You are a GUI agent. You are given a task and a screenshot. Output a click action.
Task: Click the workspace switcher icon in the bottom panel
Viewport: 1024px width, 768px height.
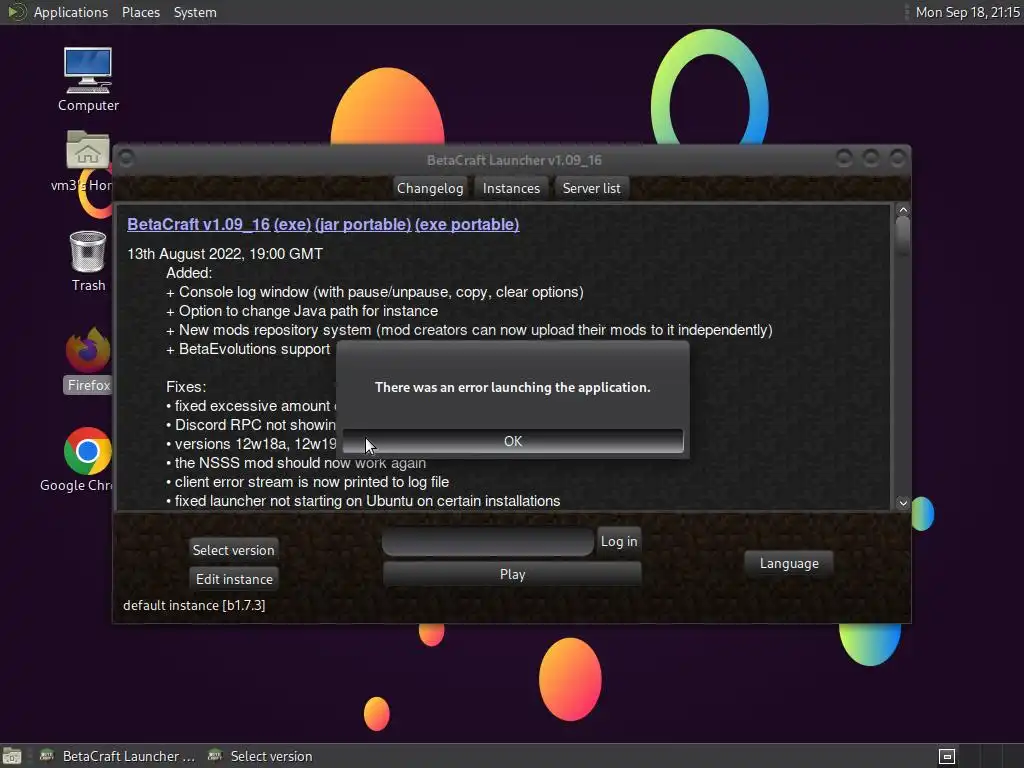(x=947, y=756)
